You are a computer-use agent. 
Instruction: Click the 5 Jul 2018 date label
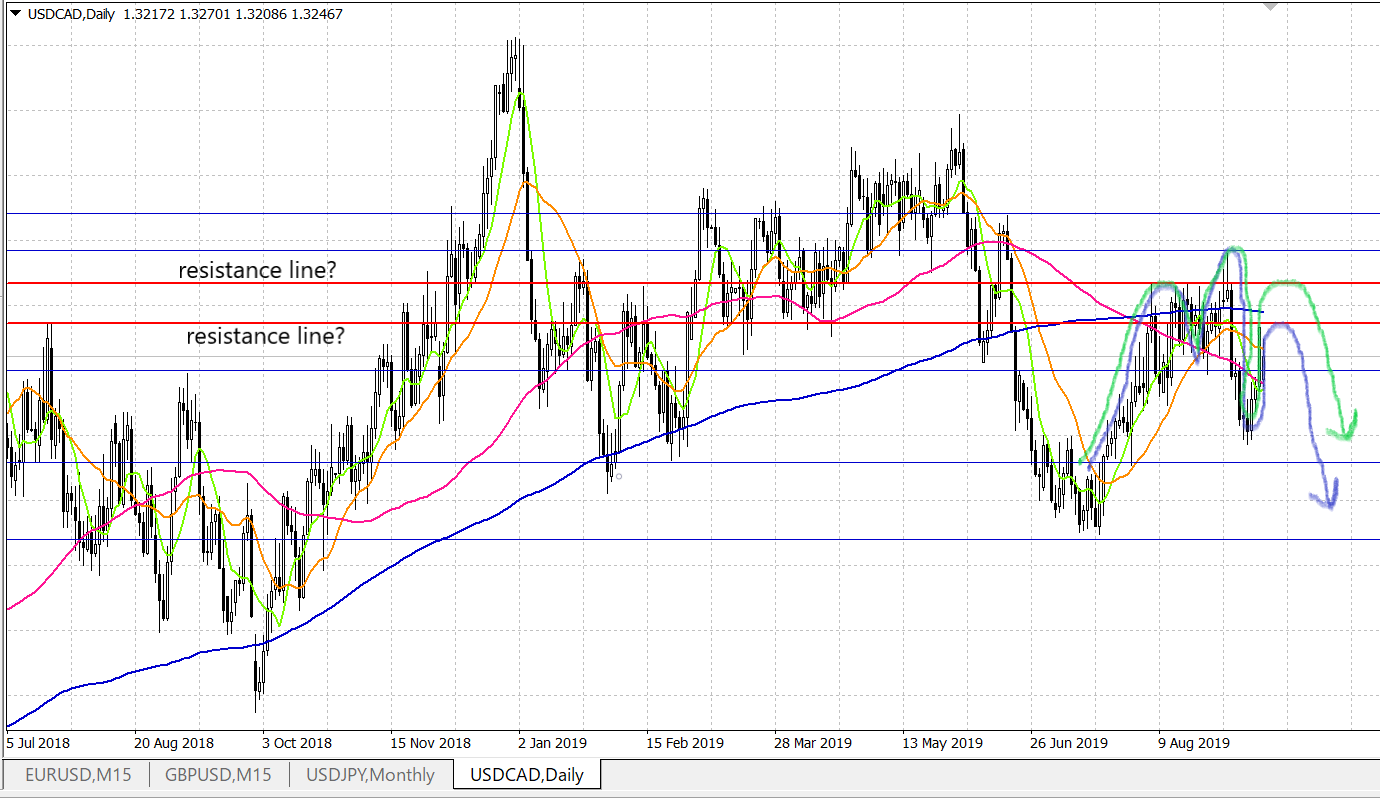[39, 743]
